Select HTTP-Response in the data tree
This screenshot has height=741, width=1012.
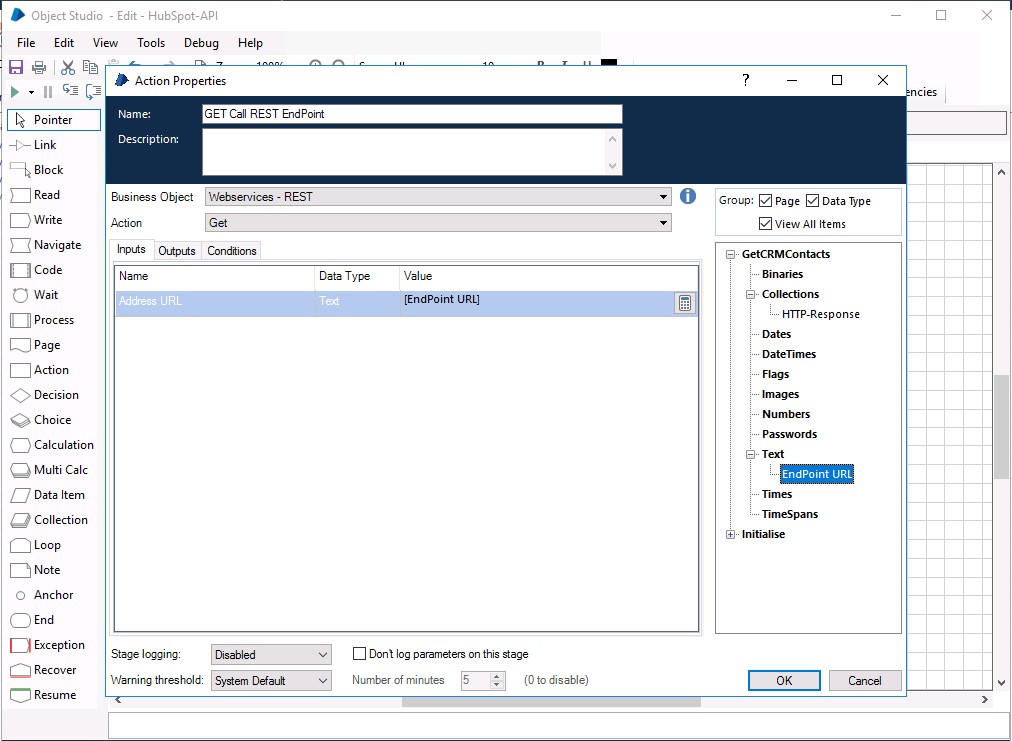[821, 314]
